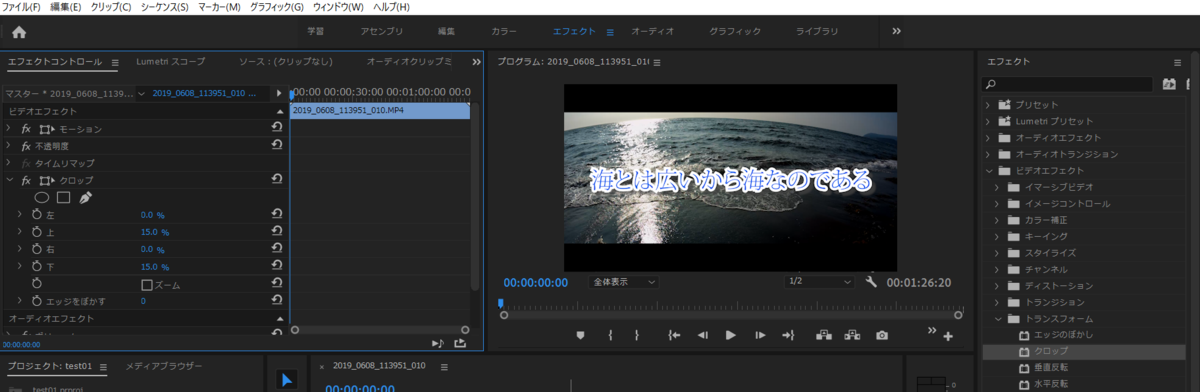Click the export icon in Effect Controls footer
Screen dimensions: 1200x392
click(x=460, y=343)
